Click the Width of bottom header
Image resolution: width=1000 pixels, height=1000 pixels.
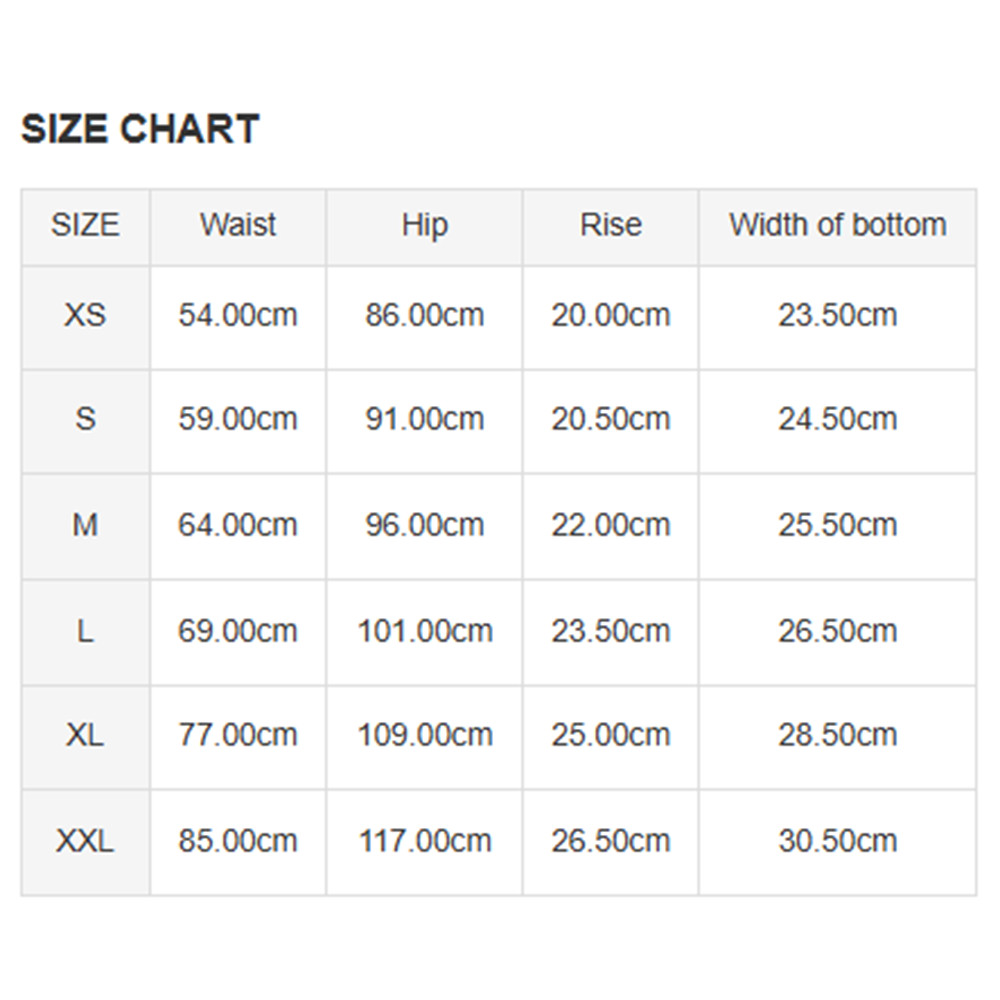click(x=837, y=225)
